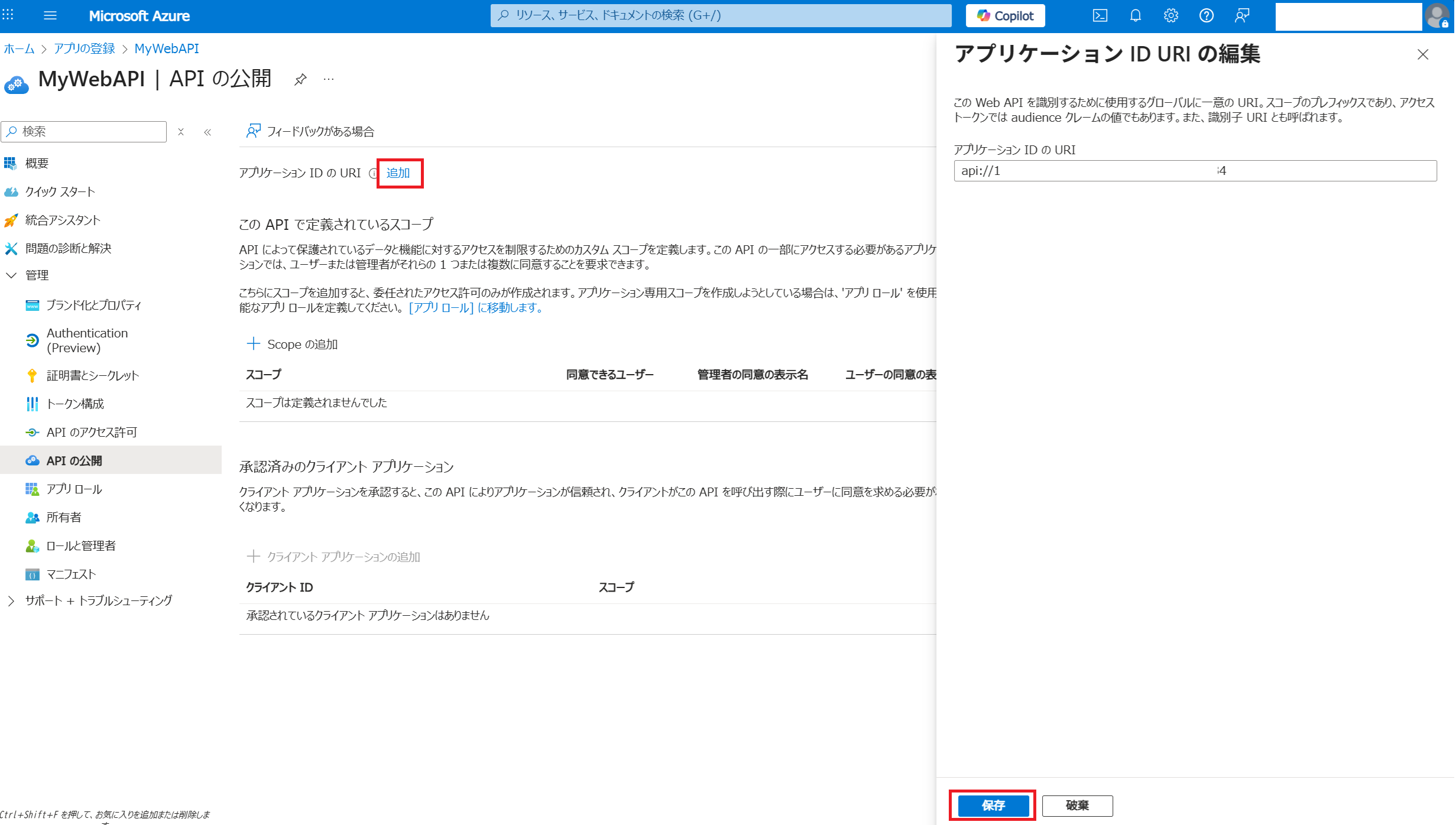Collapse the sidebar with double-chevron icon
Screen dimensions: 1456x825
(207, 132)
